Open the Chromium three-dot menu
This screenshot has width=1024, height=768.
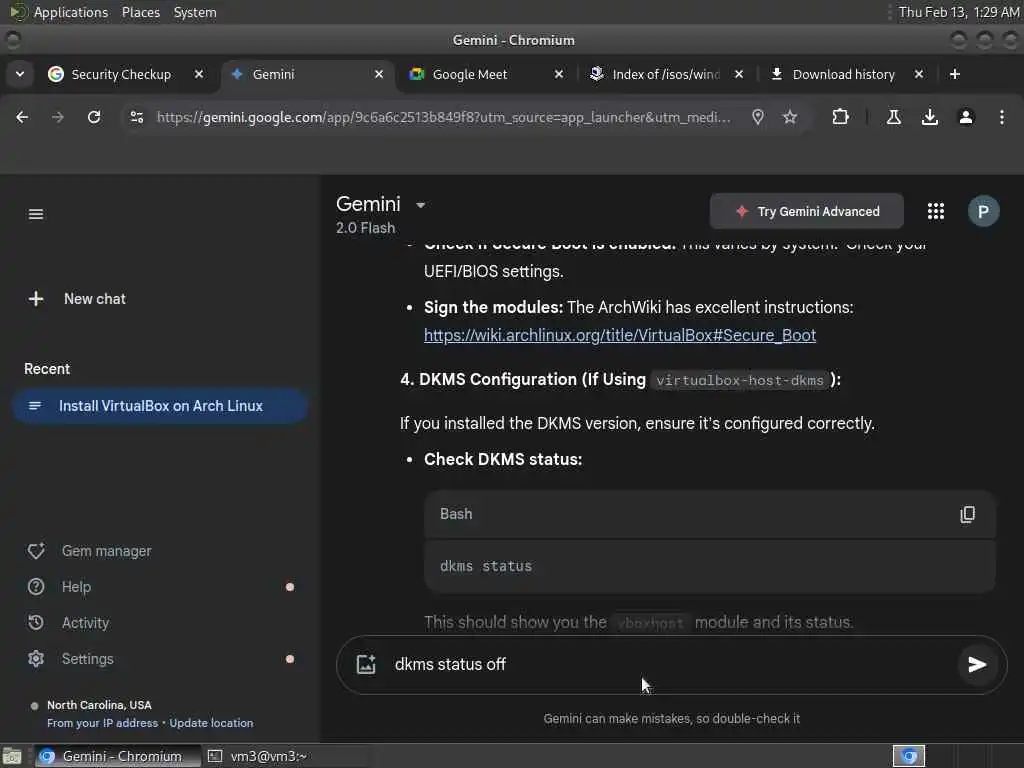(1002, 117)
